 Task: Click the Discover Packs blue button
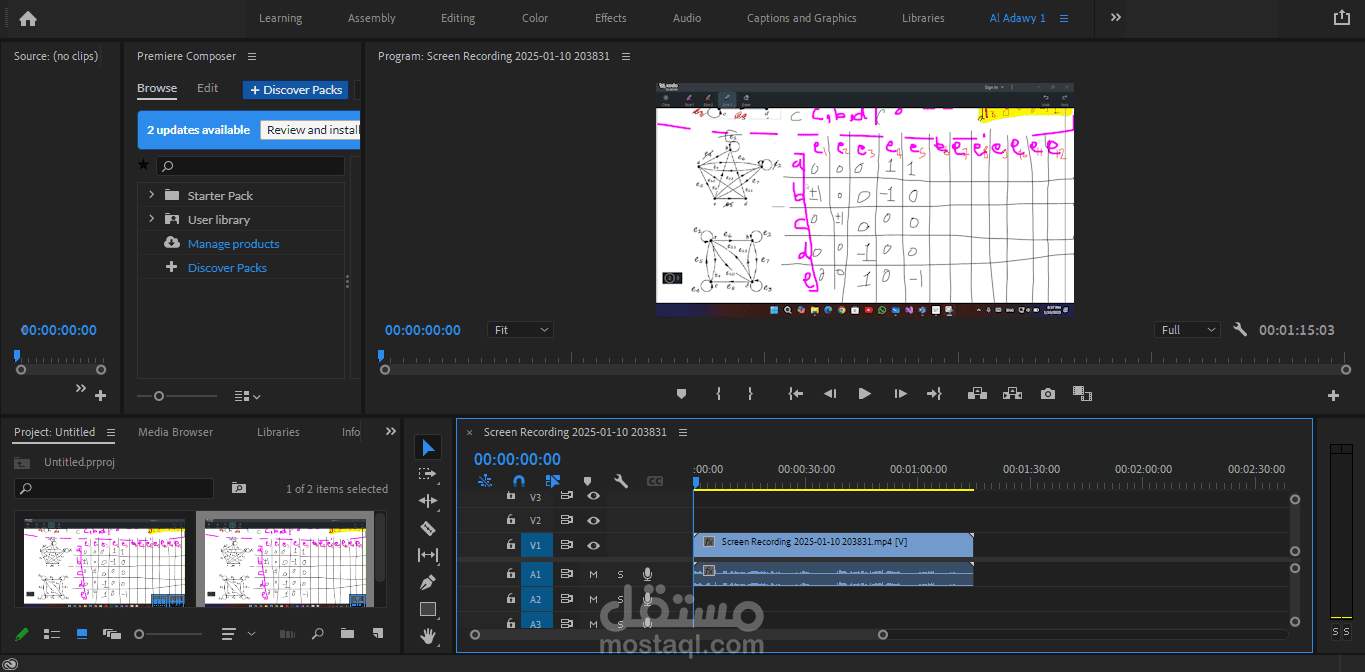coord(295,90)
